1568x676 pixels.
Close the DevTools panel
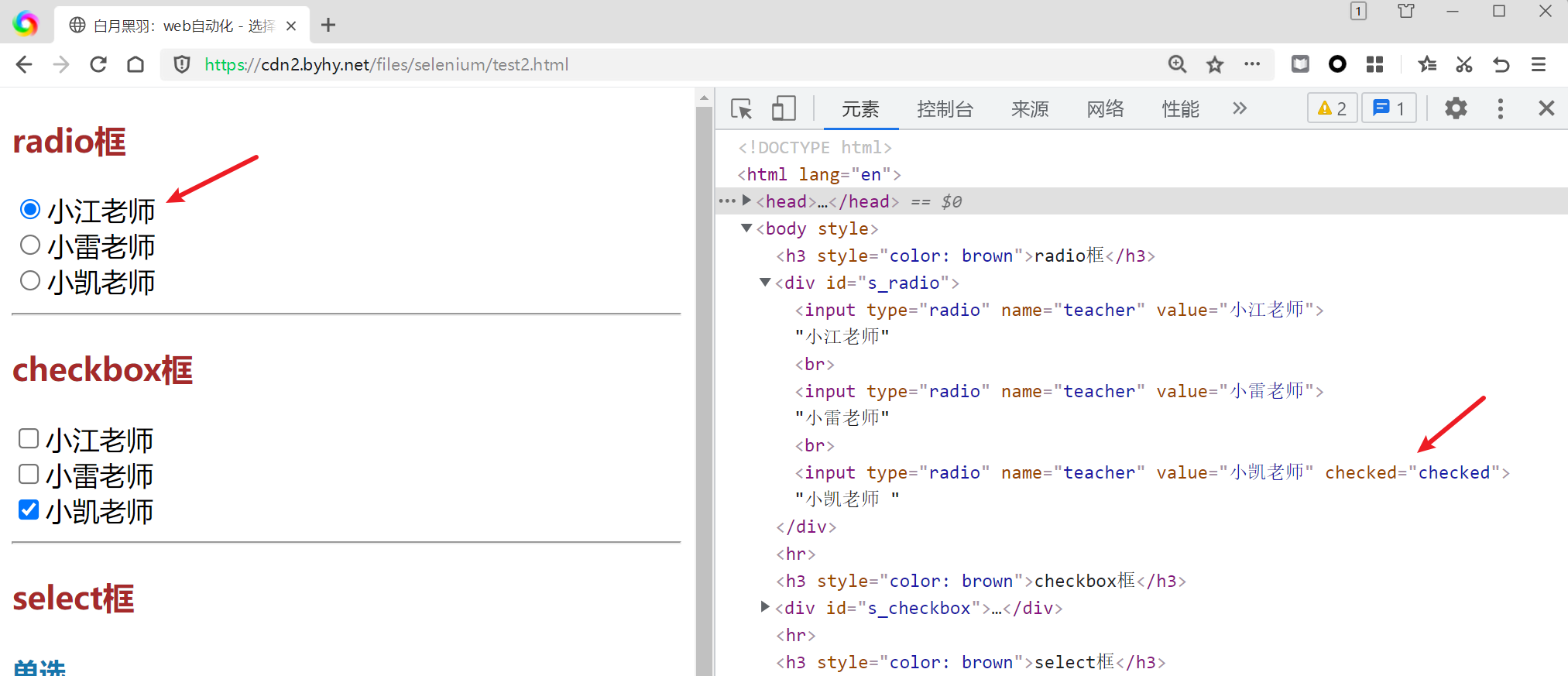click(1546, 108)
